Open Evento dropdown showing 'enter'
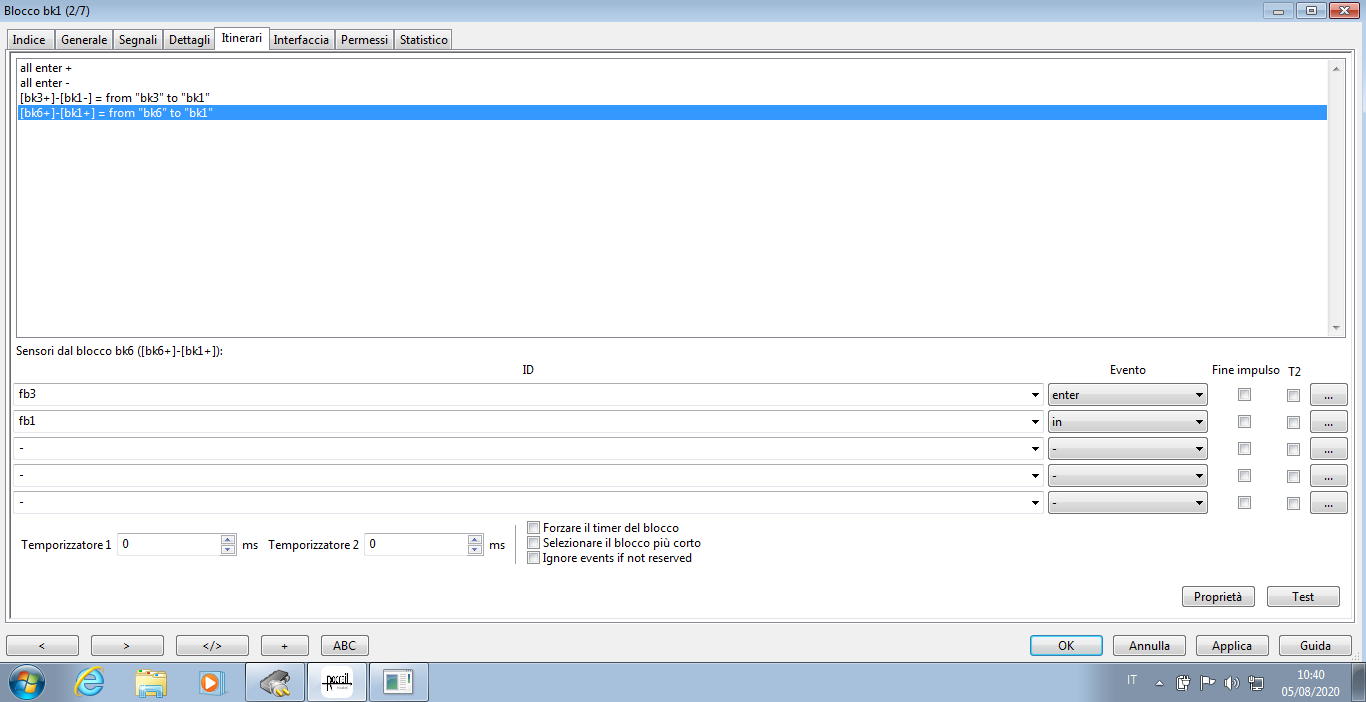The width and height of the screenshot is (1366, 702). click(1127, 395)
